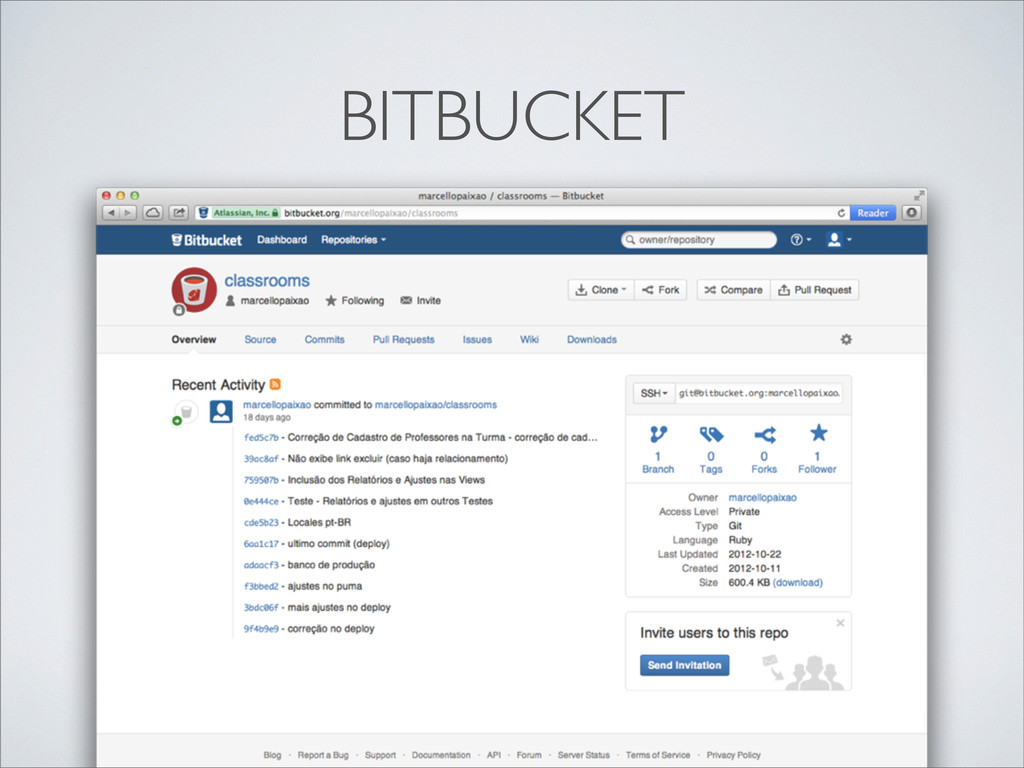Click the Reader button in address bar

point(872,213)
